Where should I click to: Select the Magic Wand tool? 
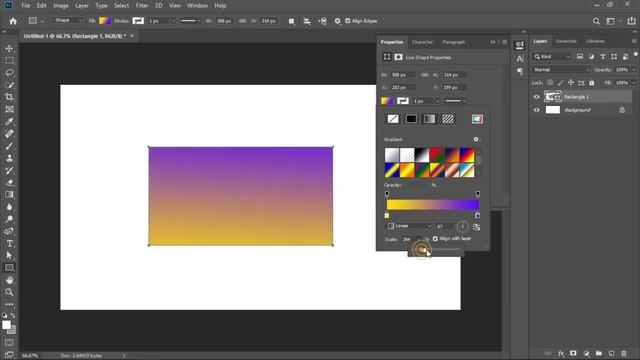(x=9, y=85)
